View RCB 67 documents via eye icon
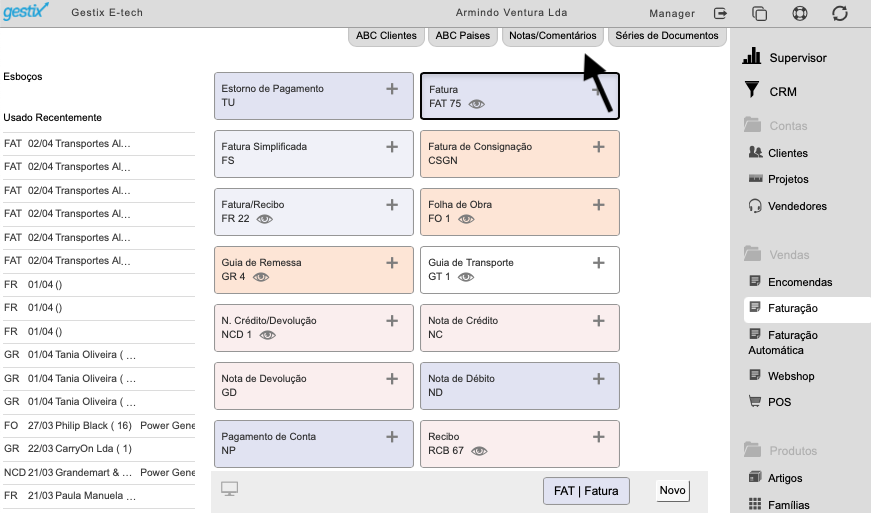The width and height of the screenshot is (871, 513). [479, 451]
